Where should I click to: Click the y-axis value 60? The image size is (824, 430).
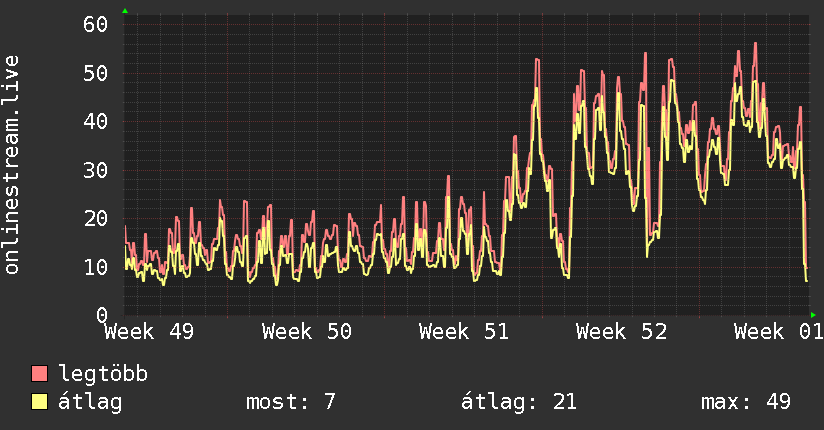[x=96, y=24]
